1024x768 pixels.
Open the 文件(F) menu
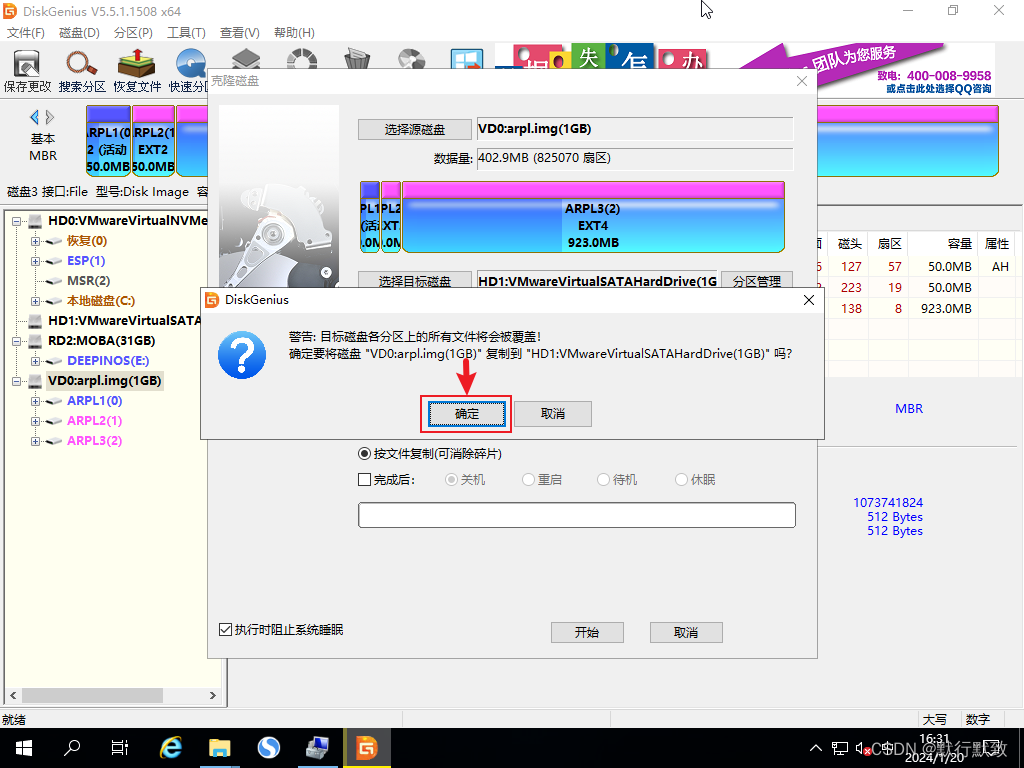click(x=25, y=33)
